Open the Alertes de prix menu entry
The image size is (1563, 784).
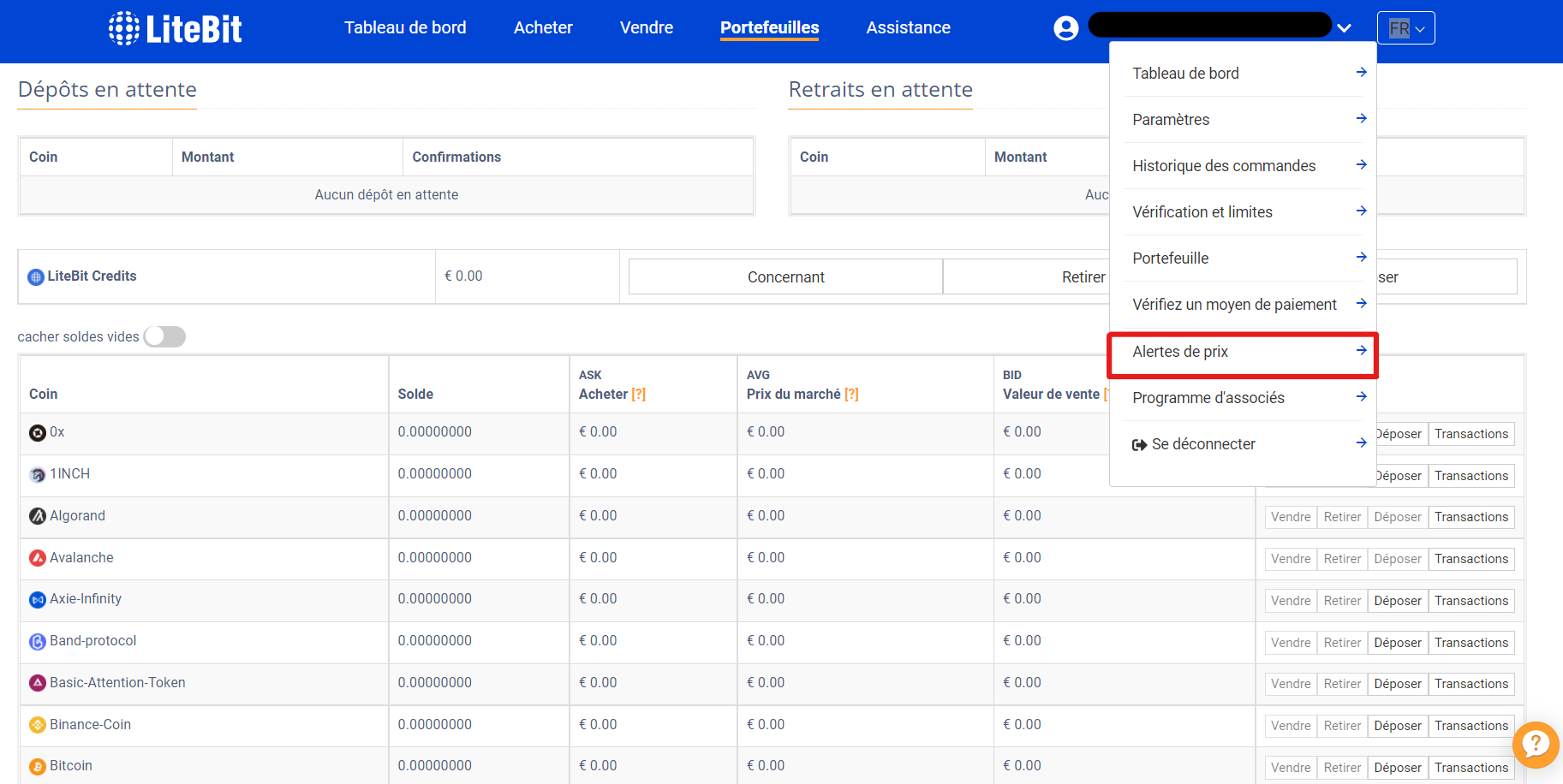[x=1180, y=351]
